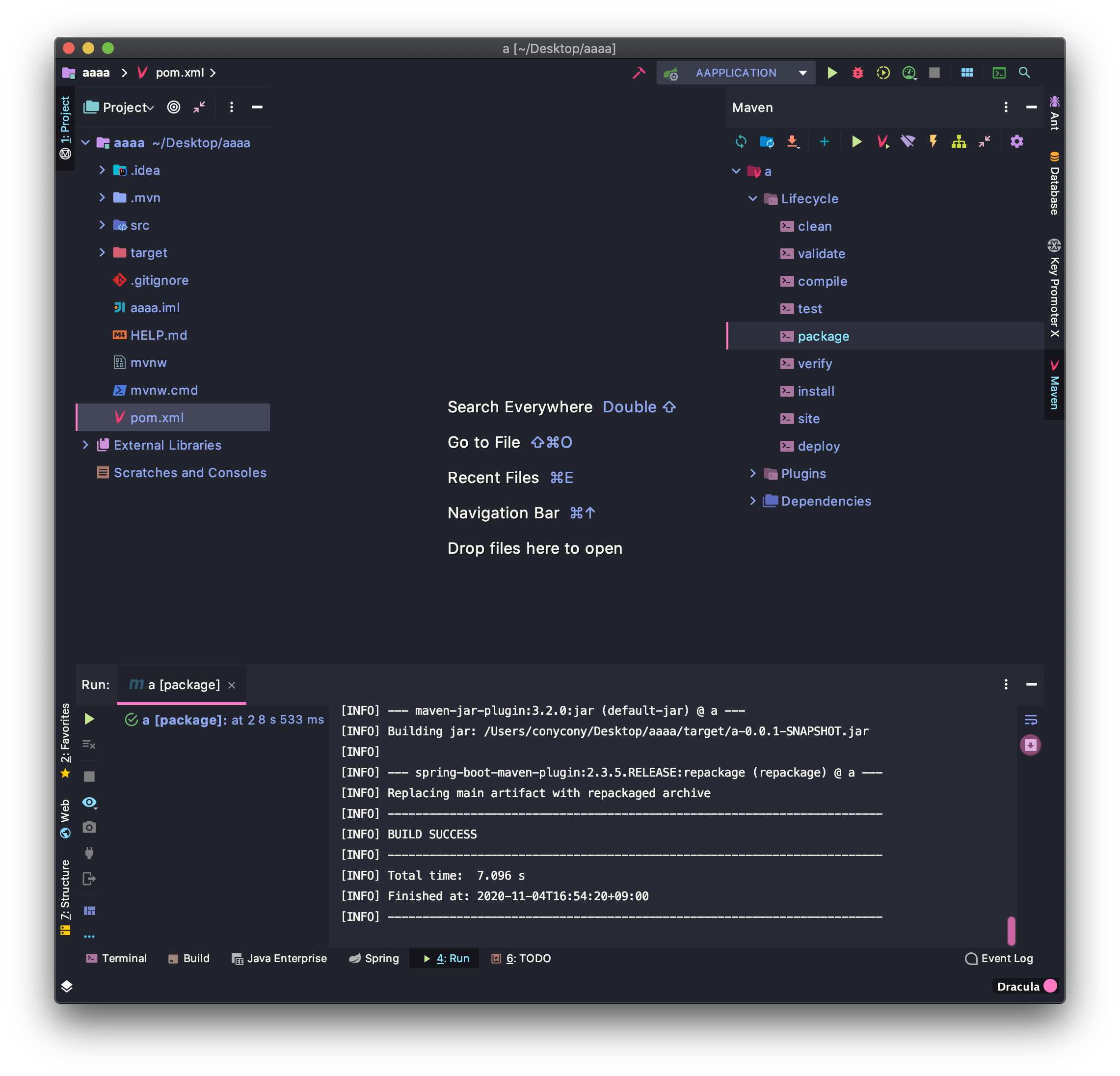Select the install lifecycle goal
The width and height of the screenshot is (1120, 1076).
[815, 391]
